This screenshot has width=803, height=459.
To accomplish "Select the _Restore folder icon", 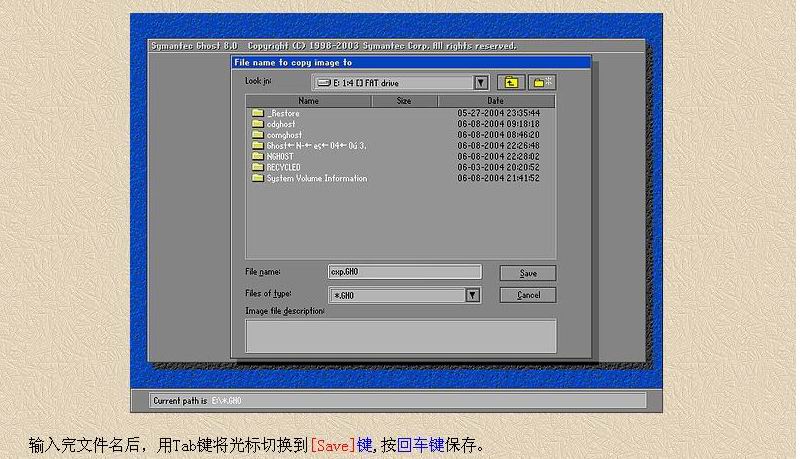I will coord(258,113).
